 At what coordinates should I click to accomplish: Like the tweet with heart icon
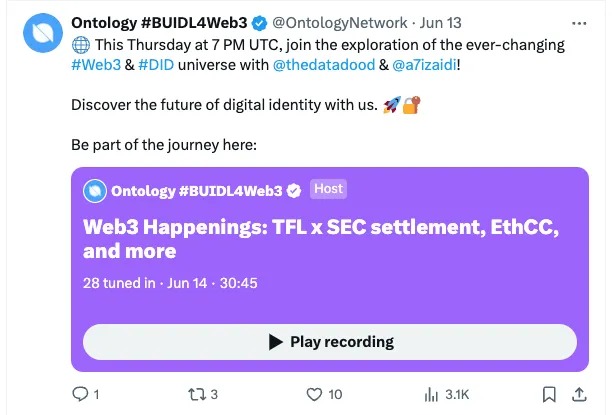point(315,394)
